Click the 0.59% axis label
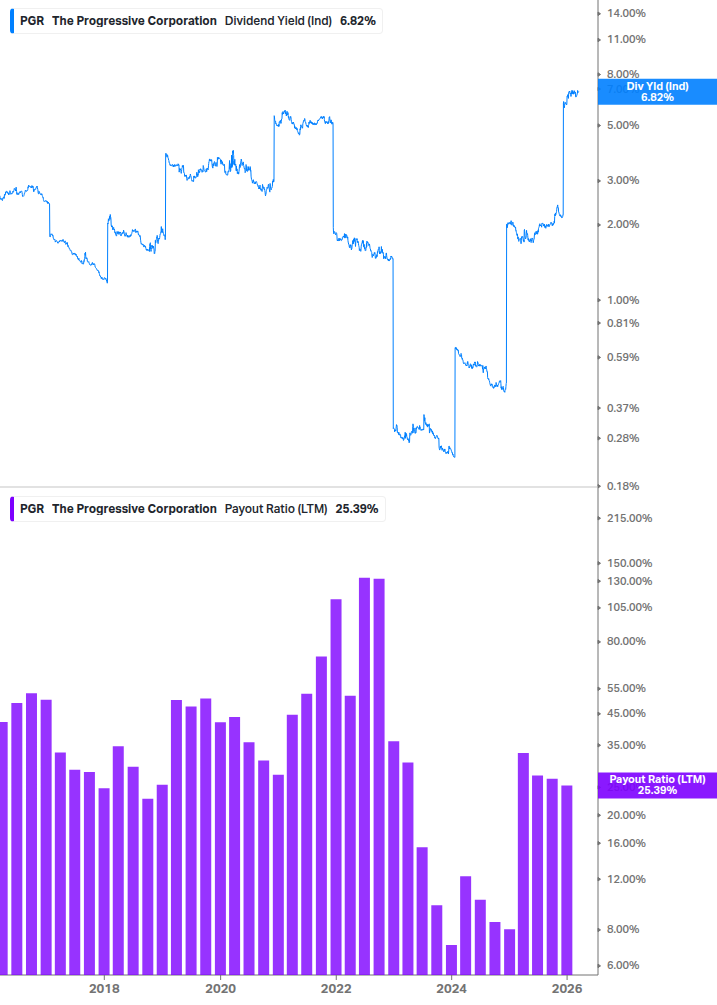This screenshot has width=717, height=1005. (x=623, y=358)
